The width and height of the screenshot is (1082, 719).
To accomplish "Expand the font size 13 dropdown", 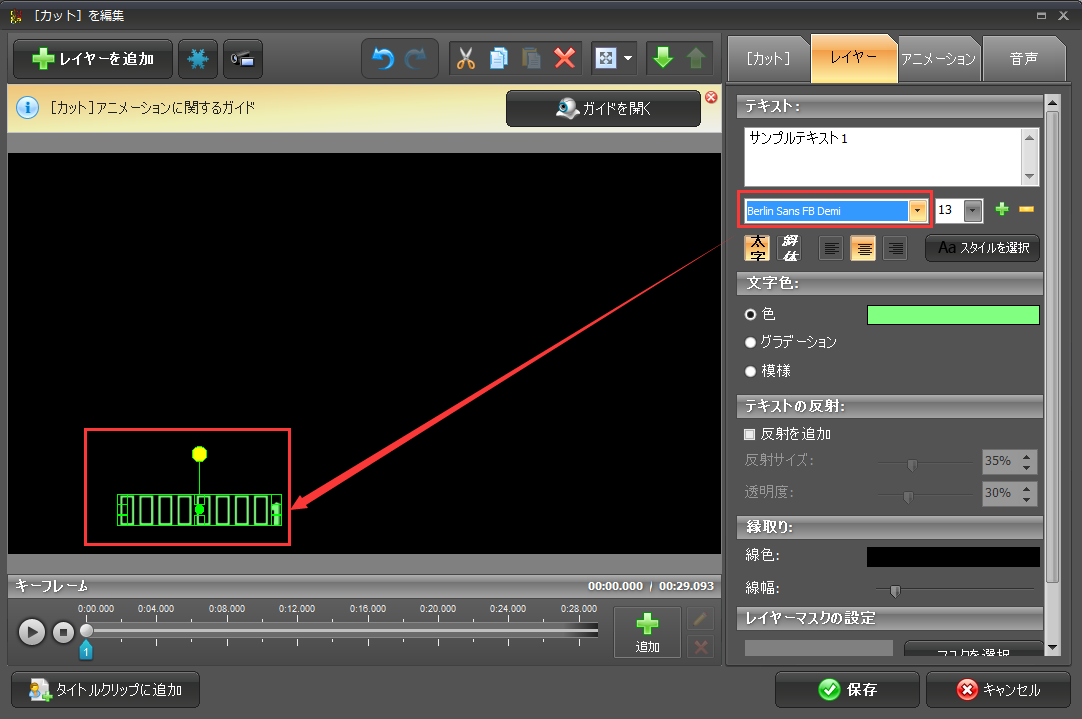I will (972, 211).
